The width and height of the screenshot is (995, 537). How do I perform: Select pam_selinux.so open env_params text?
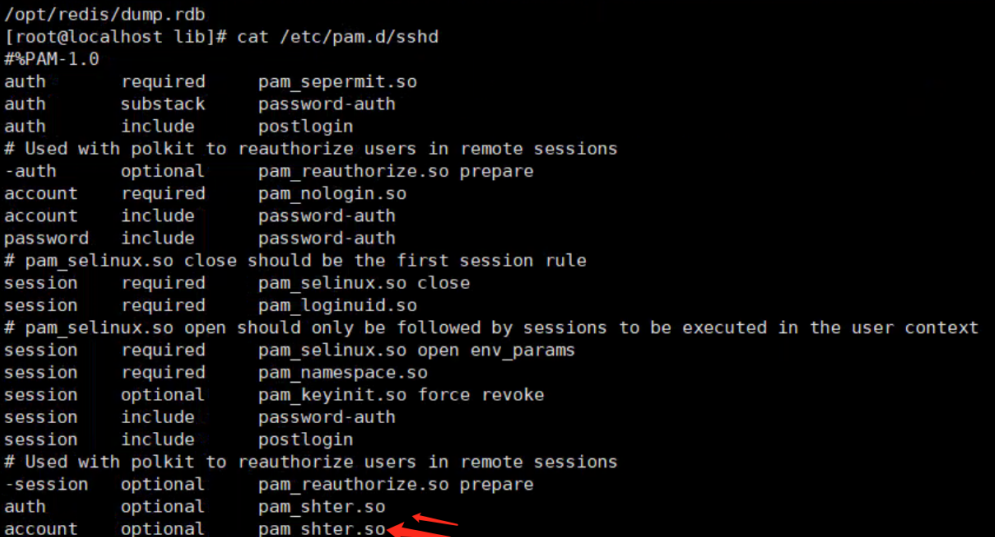[x=416, y=350]
